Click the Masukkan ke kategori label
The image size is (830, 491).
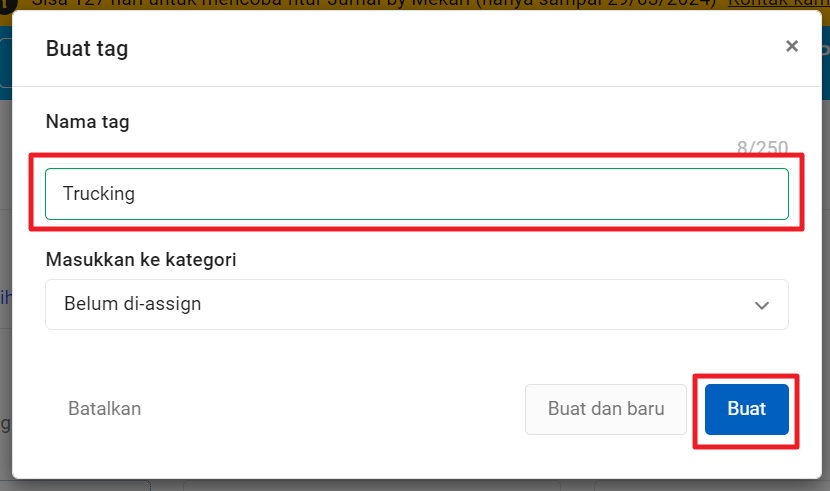[x=140, y=260]
